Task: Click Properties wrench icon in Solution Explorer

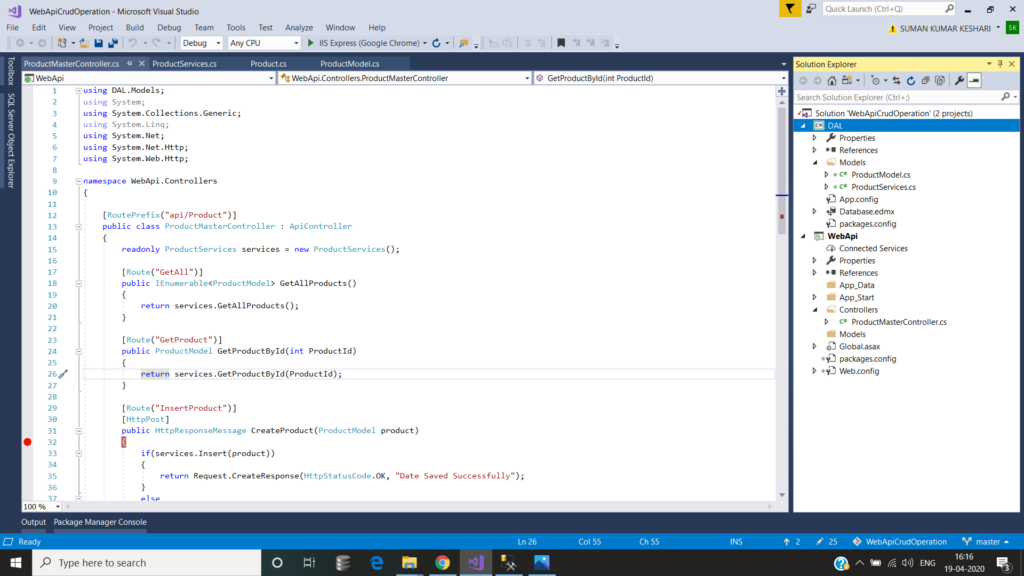Action: (x=959, y=80)
